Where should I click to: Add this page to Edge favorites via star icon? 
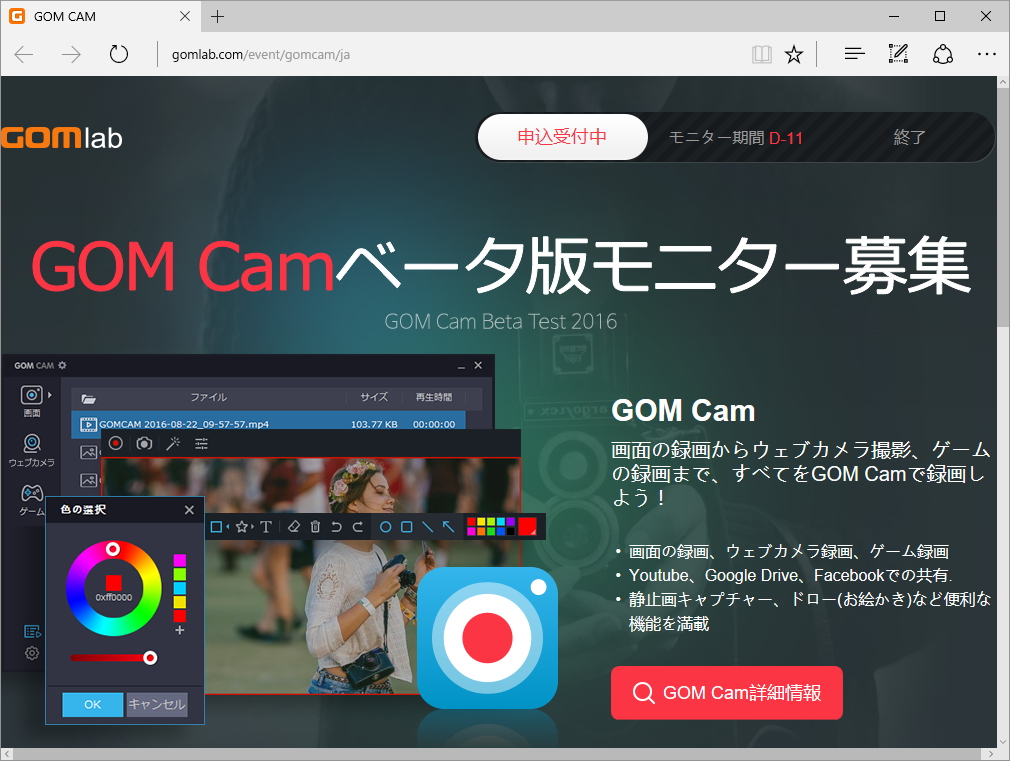pyautogui.click(x=793, y=54)
